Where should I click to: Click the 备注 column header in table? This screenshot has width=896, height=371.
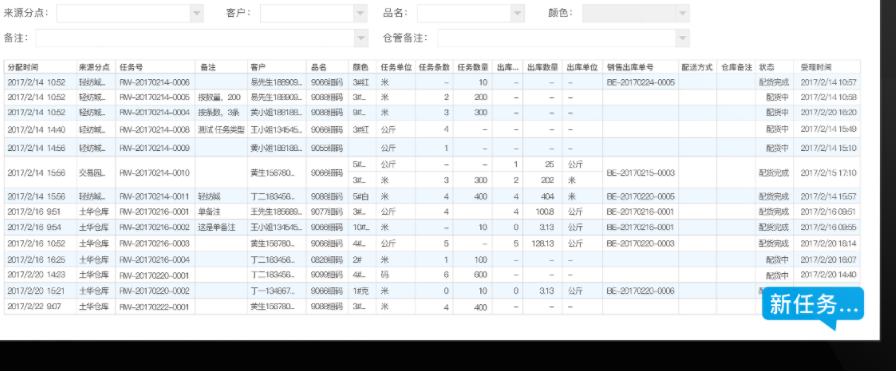point(221,67)
